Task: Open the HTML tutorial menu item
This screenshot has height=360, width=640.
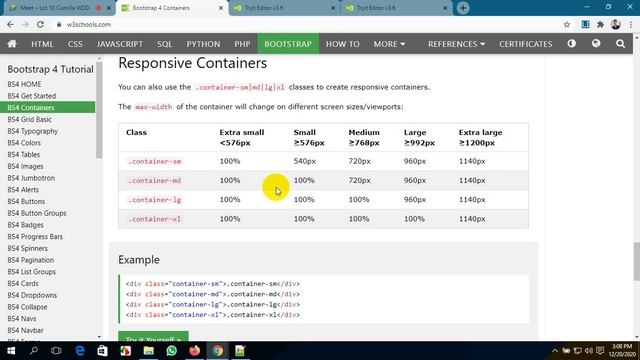Action: point(42,44)
